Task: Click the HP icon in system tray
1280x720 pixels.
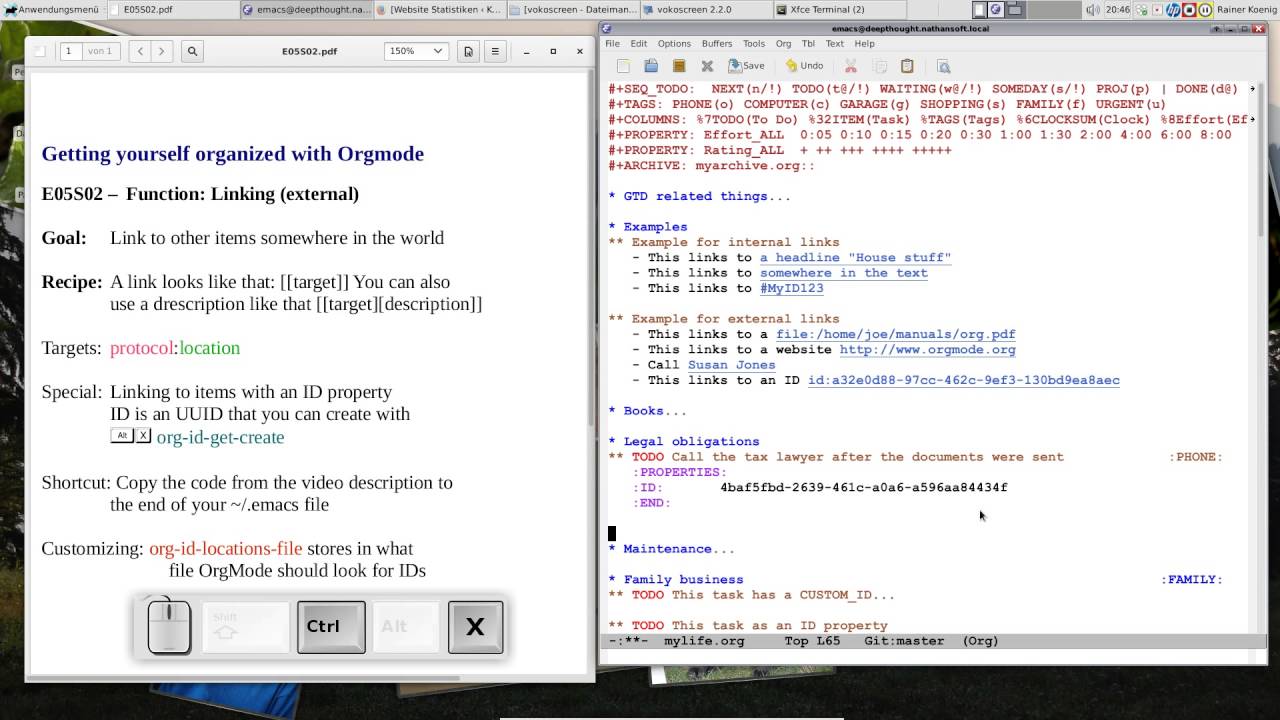Action: (1174, 9)
